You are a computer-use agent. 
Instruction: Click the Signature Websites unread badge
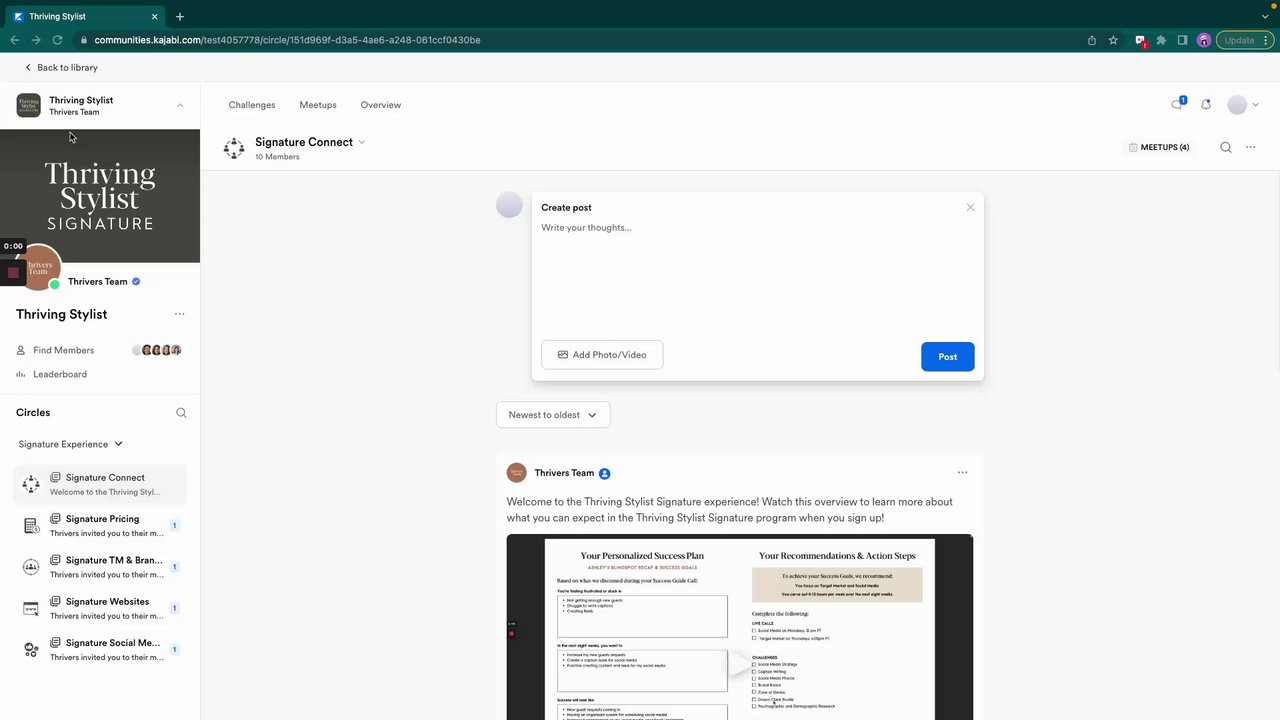point(174,608)
